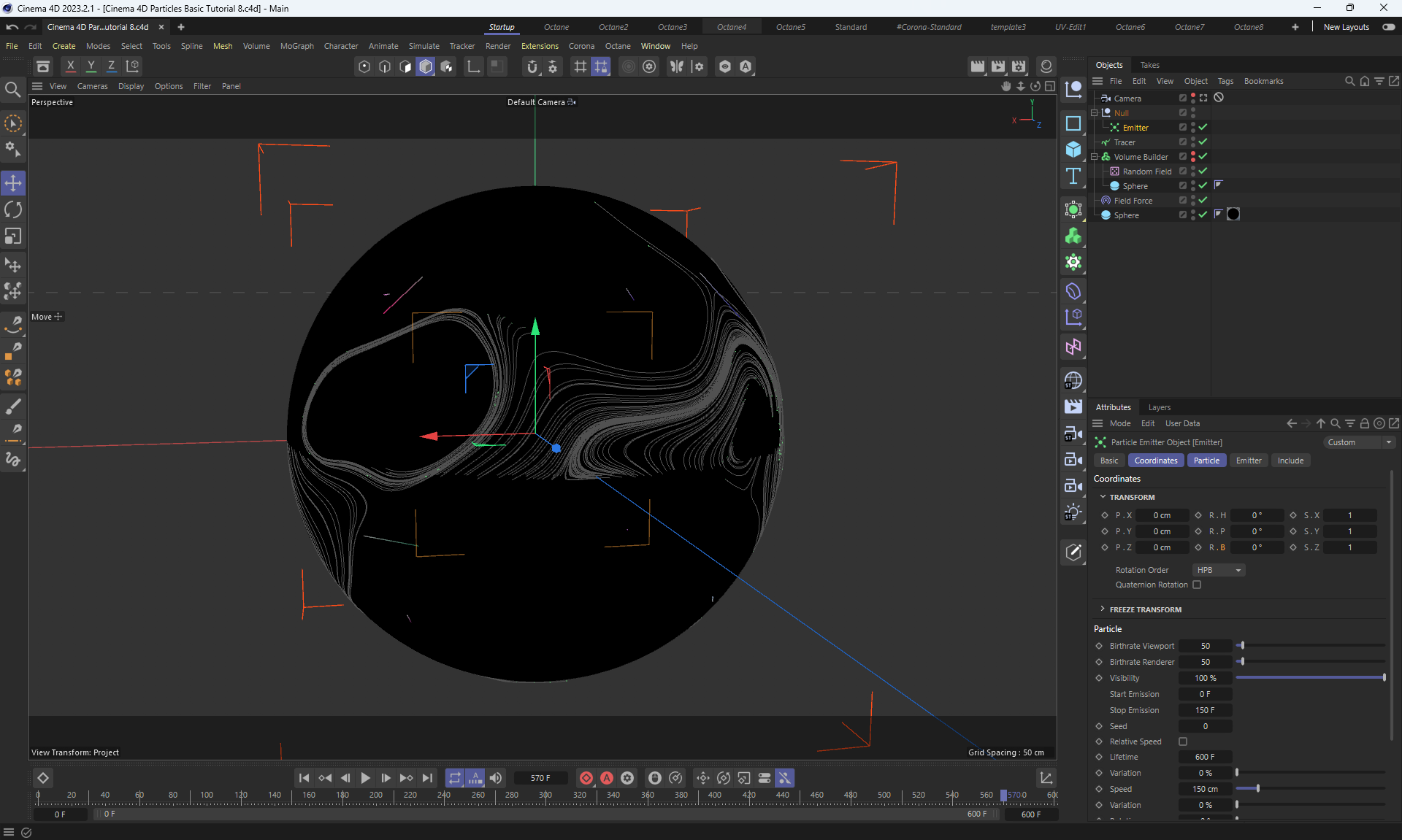Open the Rotation Order HPB dropdown
1402x840 pixels.
1218,570
